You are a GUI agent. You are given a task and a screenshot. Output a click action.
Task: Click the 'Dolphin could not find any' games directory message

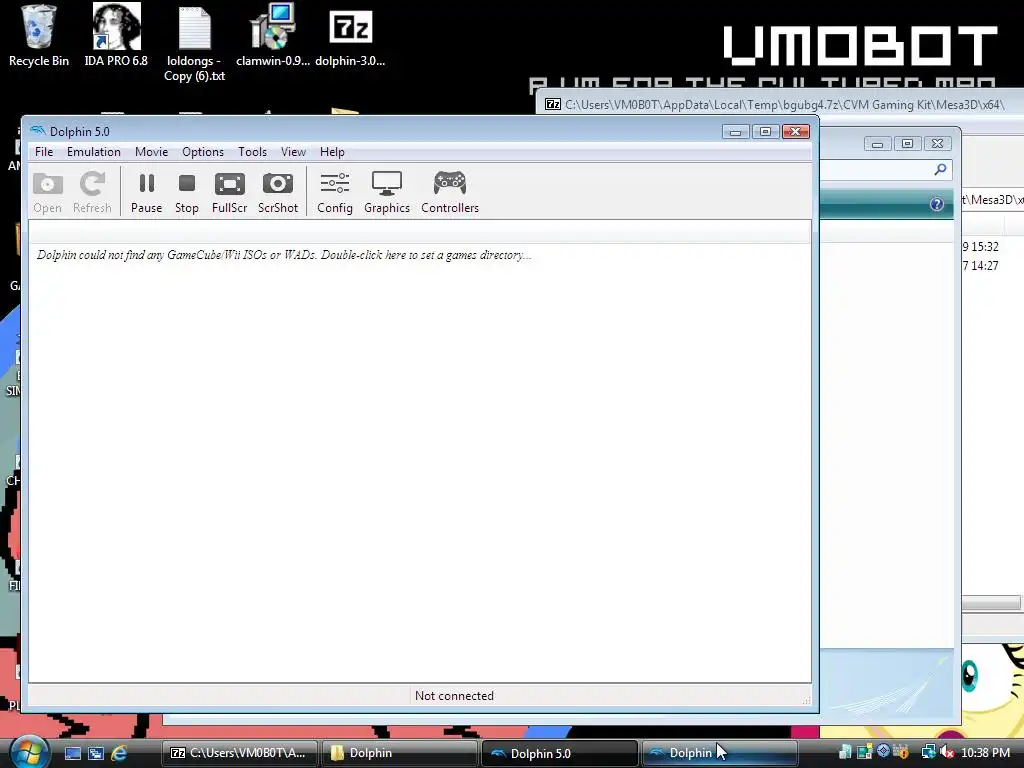click(x=284, y=255)
